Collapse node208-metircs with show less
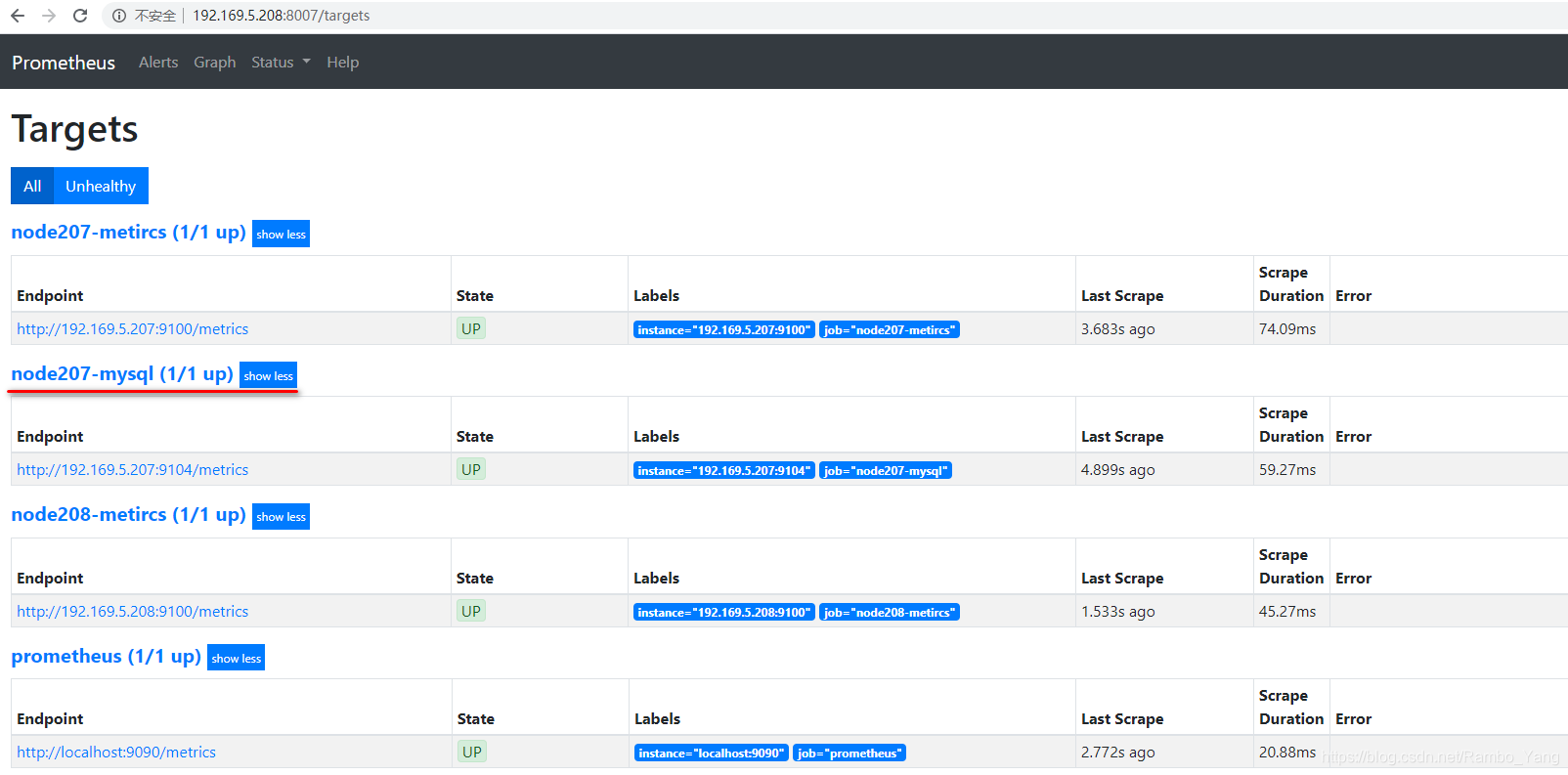Viewport: 1568px width, 775px height. pos(281,517)
